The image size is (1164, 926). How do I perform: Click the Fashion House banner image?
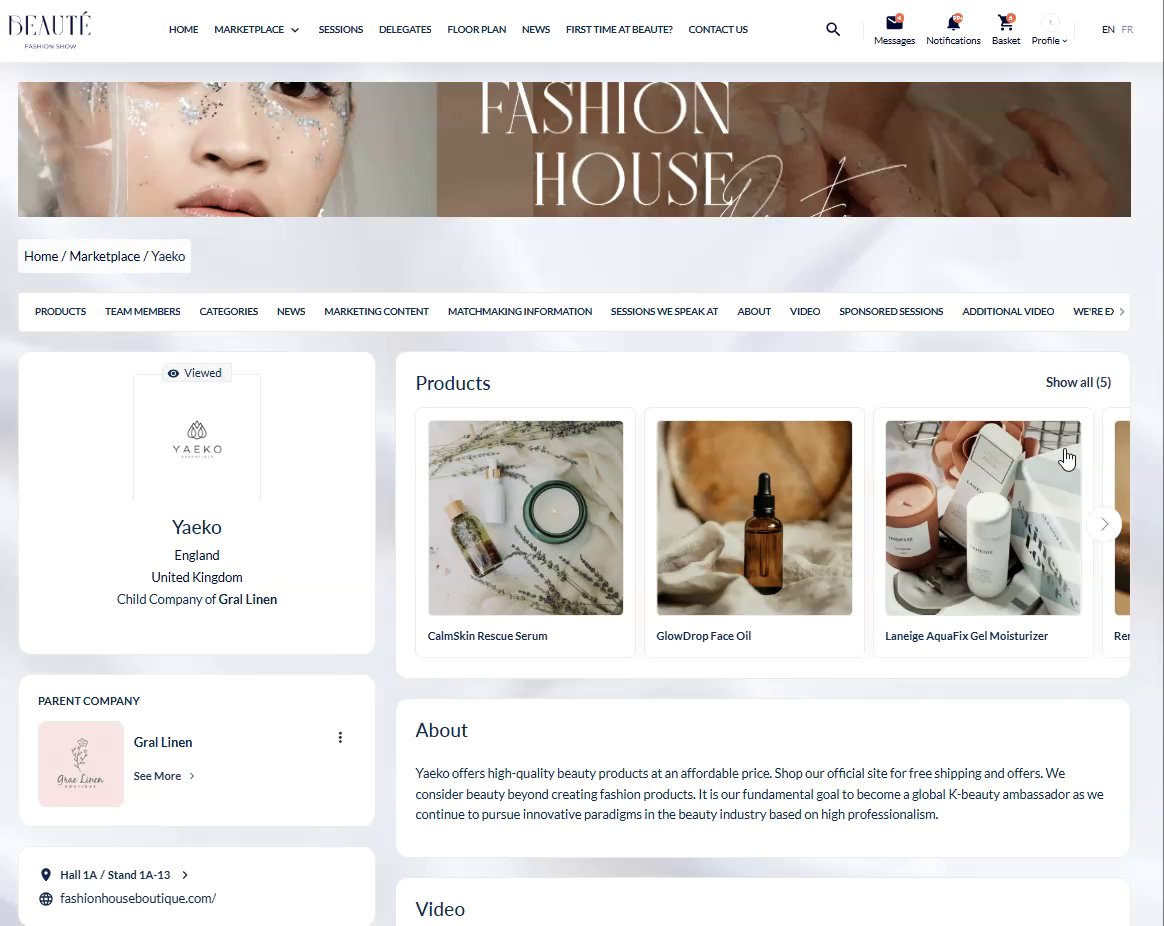pyautogui.click(x=574, y=149)
